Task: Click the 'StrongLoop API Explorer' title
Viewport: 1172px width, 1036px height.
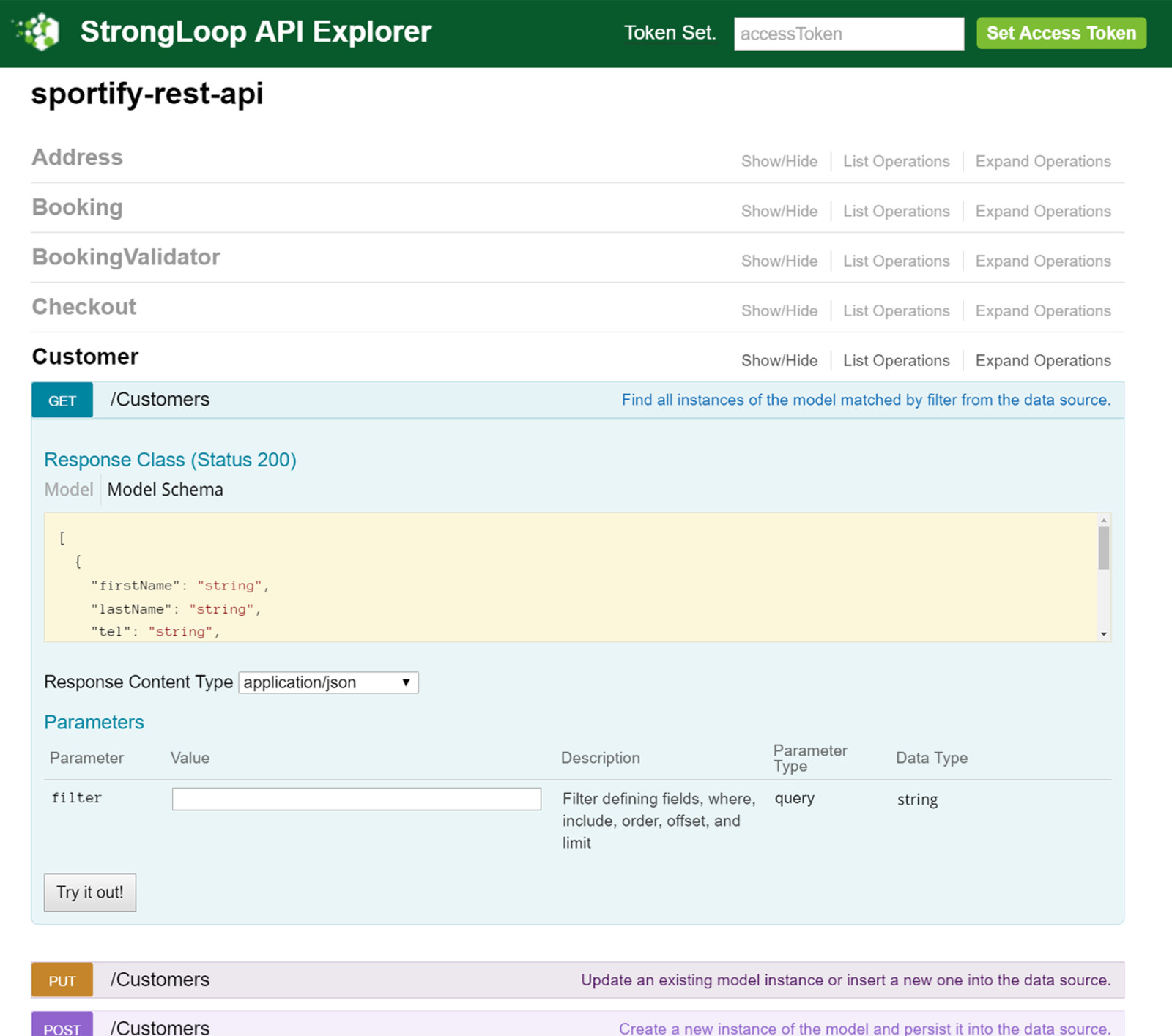Action: tap(256, 32)
